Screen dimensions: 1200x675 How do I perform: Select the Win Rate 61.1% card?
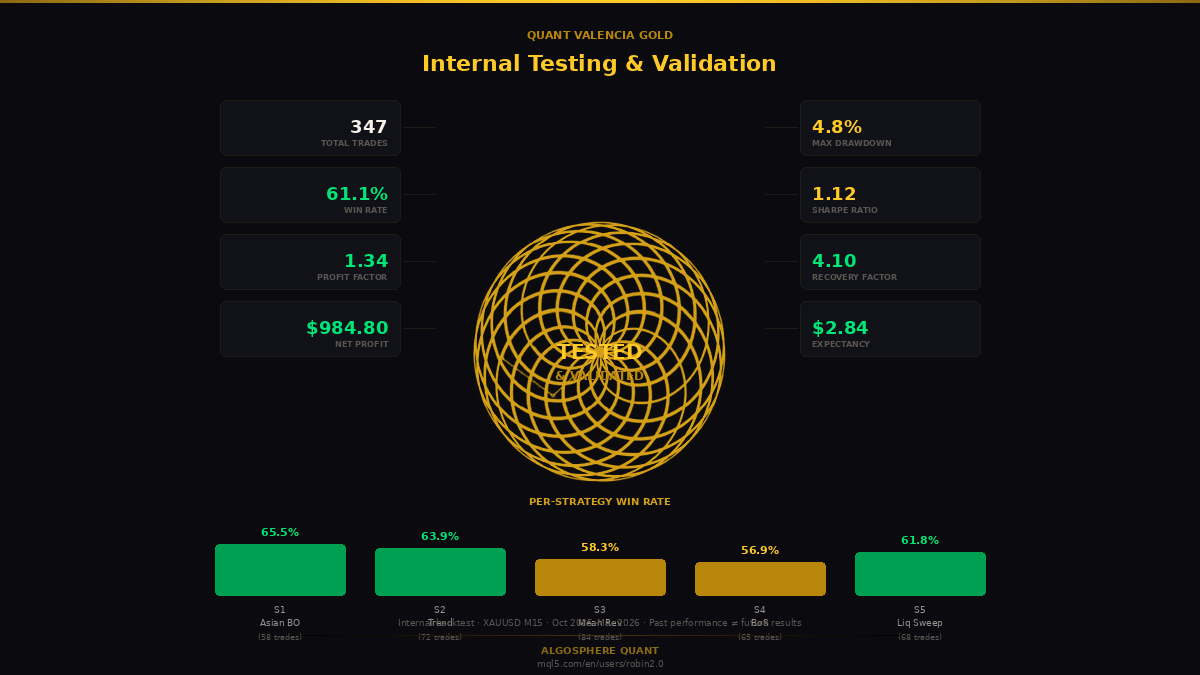tap(310, 195)
